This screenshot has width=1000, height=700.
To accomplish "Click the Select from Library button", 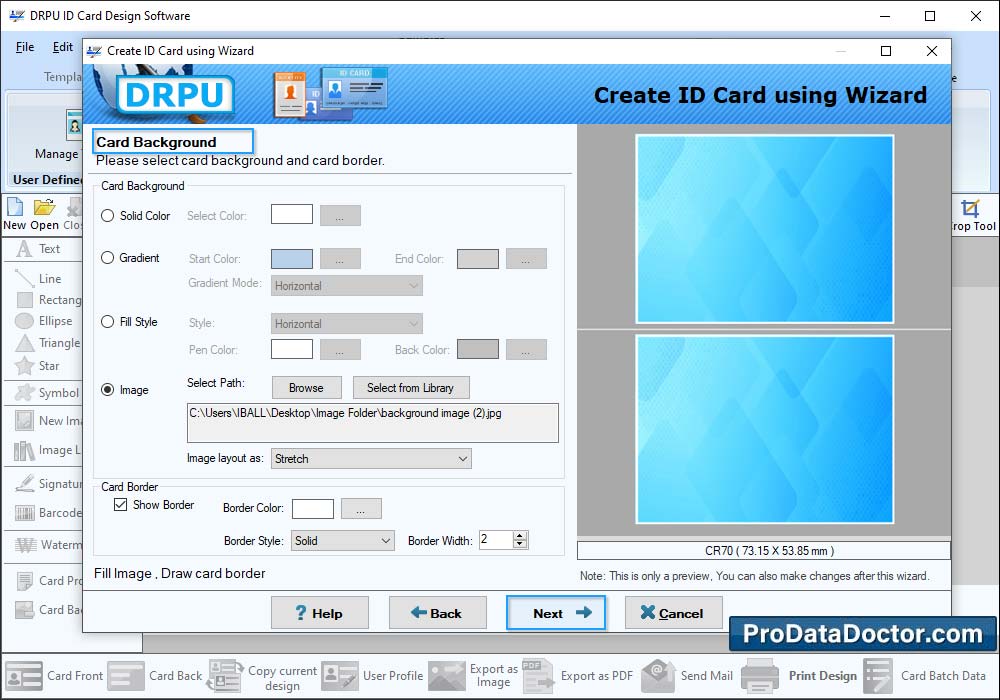I will pyautogui.click(x=410, y=388).
